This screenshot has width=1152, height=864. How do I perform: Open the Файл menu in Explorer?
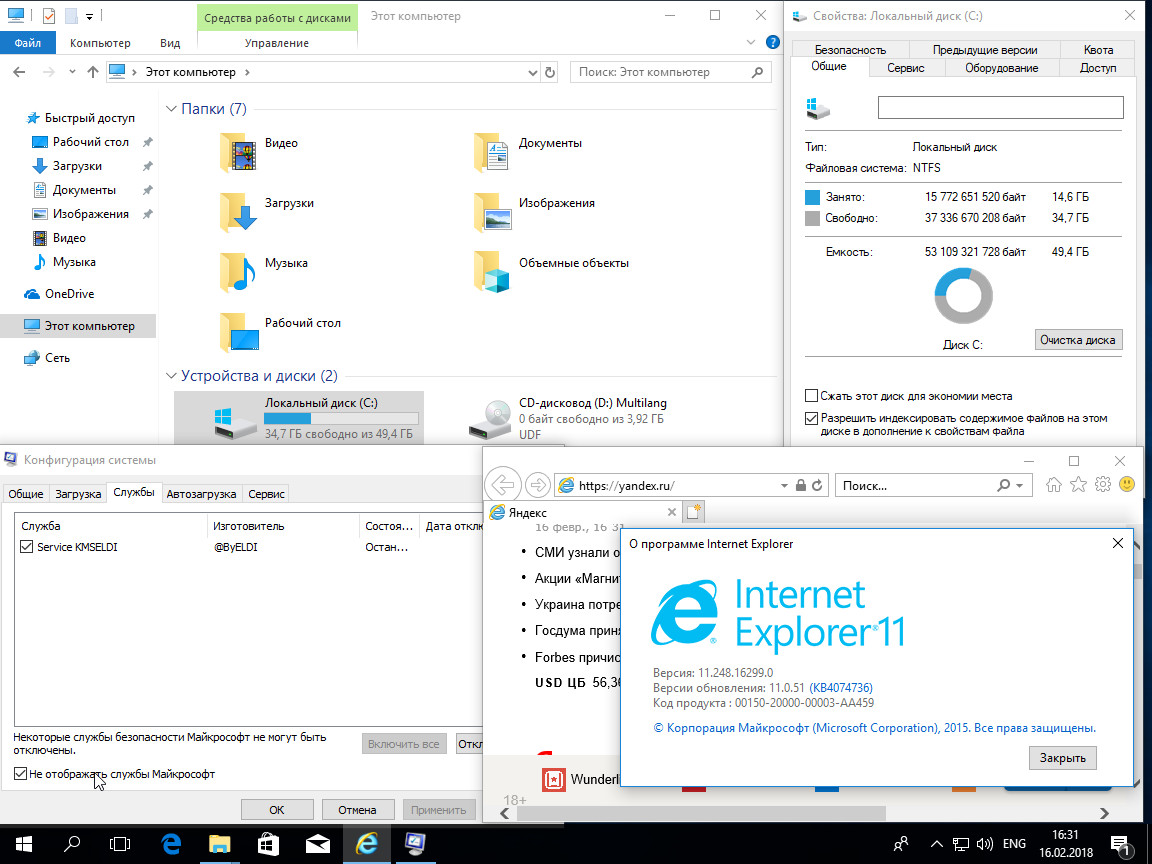[27, 43]
